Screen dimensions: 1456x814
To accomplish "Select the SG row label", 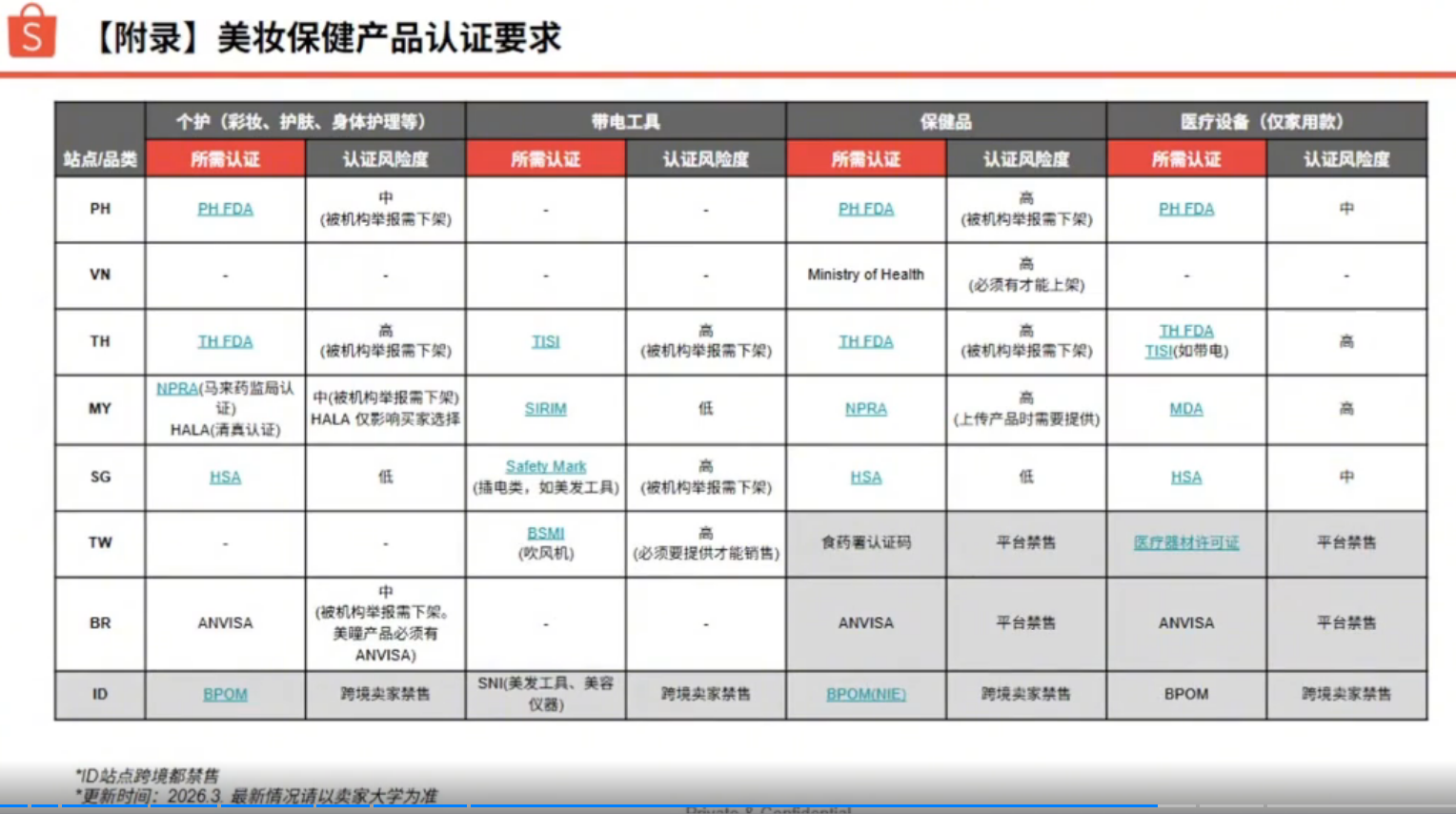I will tap(100, 477).
